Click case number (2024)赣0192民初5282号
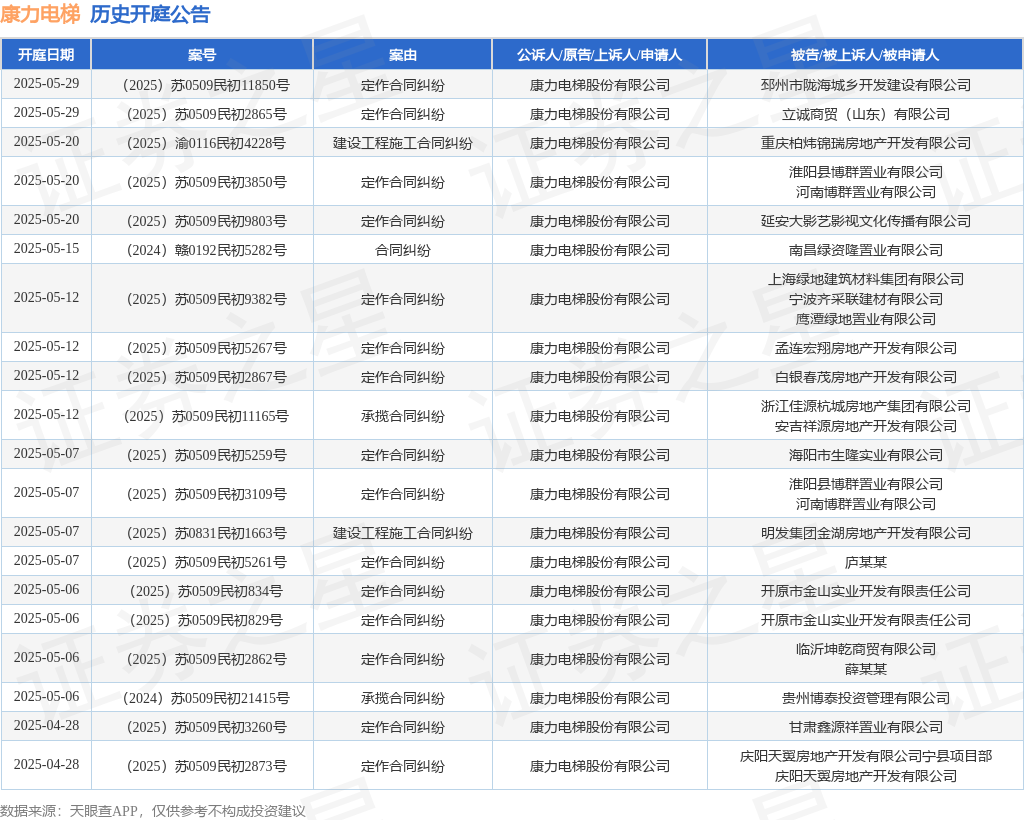The width and height of the screenshot is (1024, 820). [x=206, y=250]
